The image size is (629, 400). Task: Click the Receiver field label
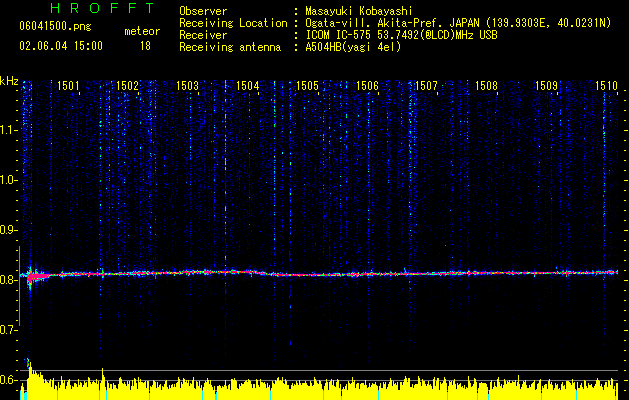coord(203,35)
